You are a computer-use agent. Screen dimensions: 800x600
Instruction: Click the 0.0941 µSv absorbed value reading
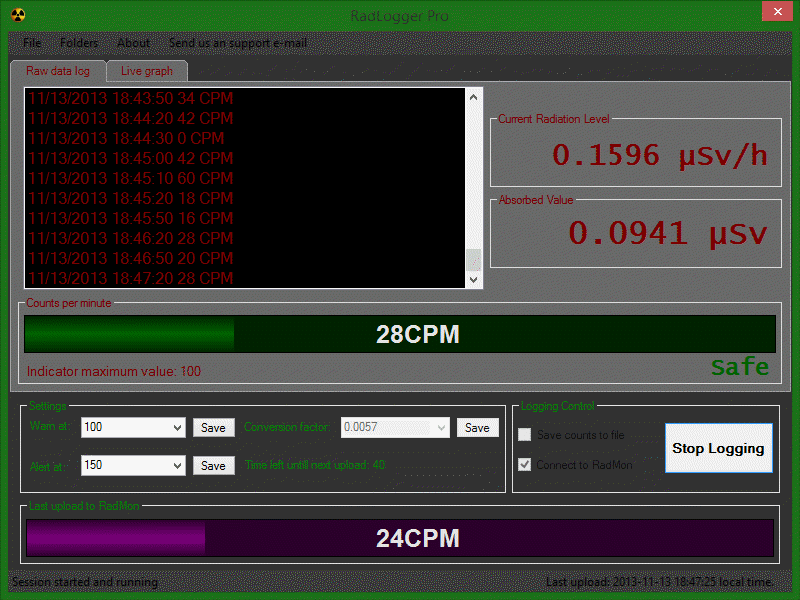point(667,233)
